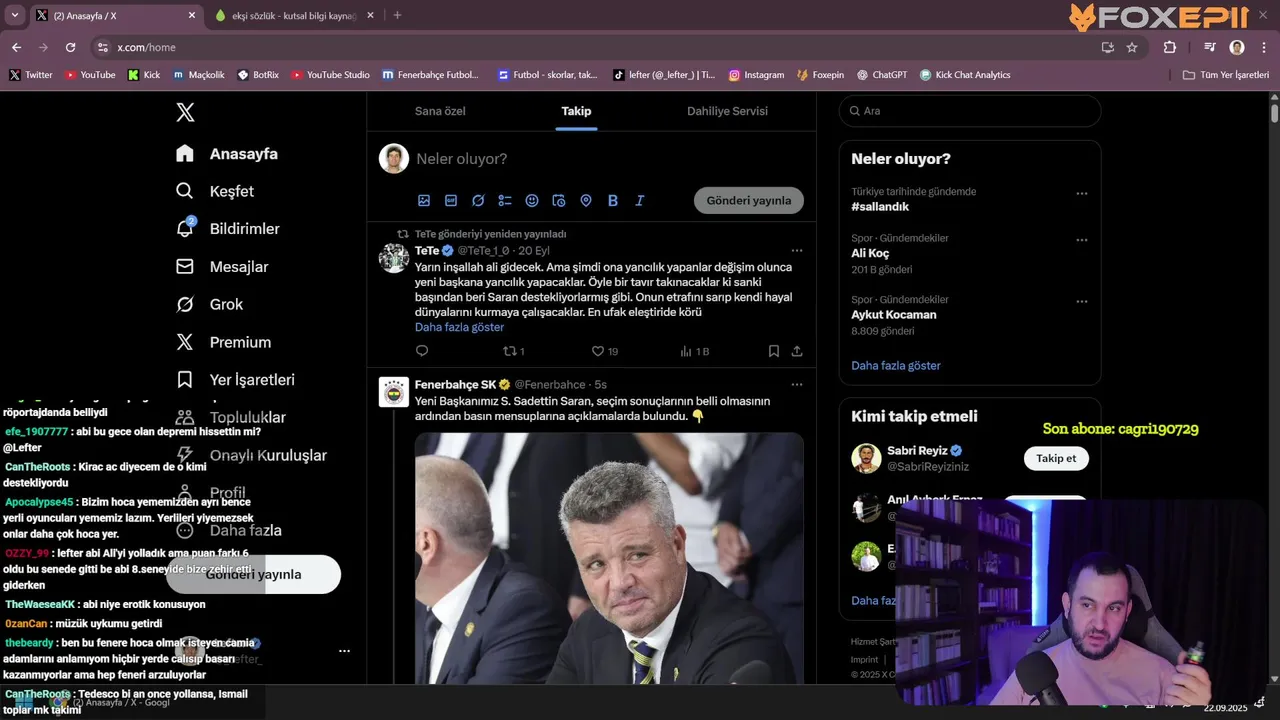Follow Sabri Reyiz with Takip et
The height and width of the screenshot is (720, 1280).
coord(1056,458)
